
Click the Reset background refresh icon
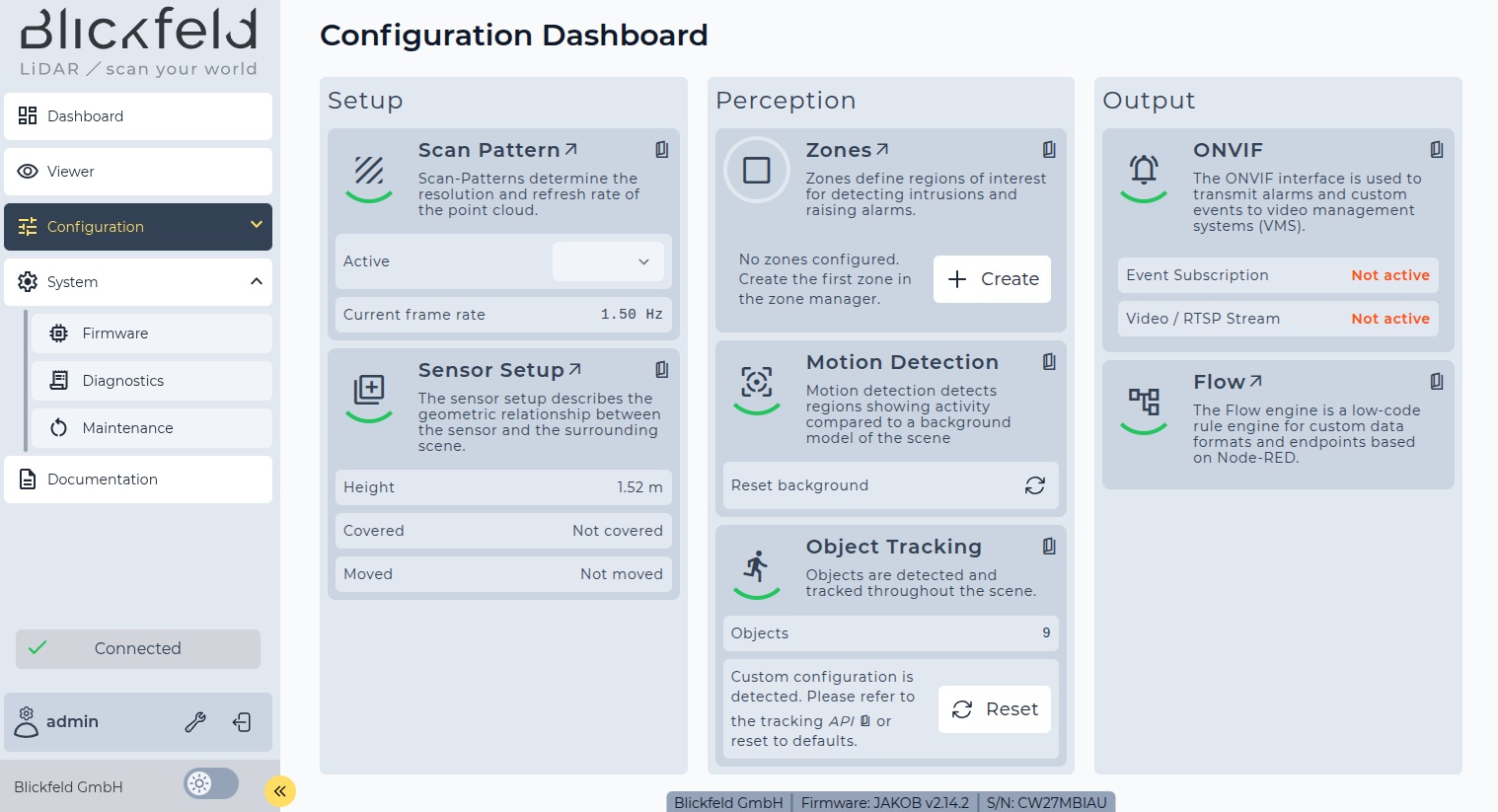click(1034, 485)
